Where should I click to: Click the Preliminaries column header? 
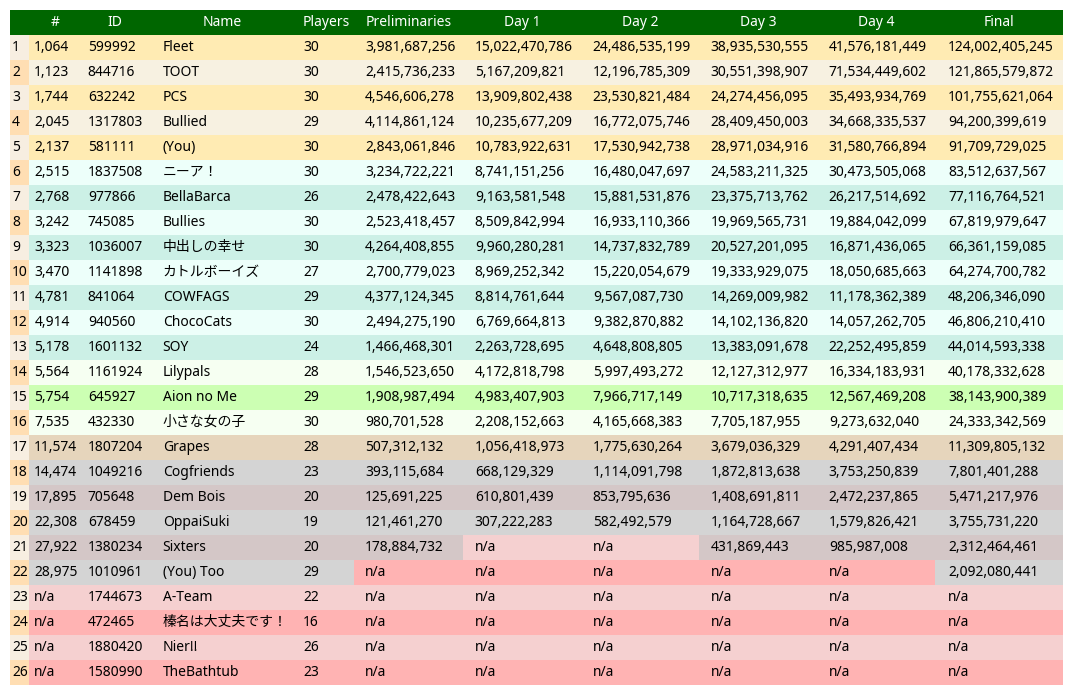tap(408, 21)
